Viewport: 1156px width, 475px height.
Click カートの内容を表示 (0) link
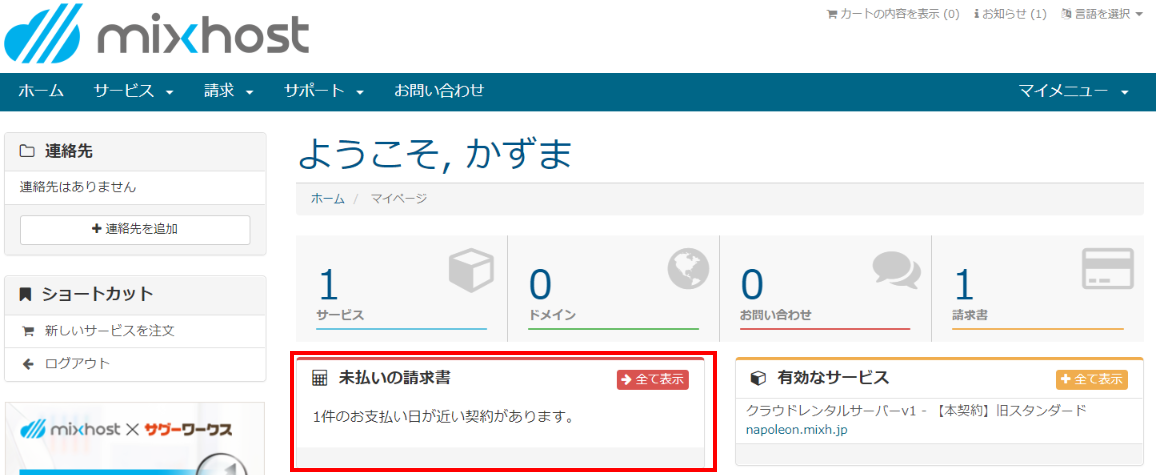(x=894, y=14)
